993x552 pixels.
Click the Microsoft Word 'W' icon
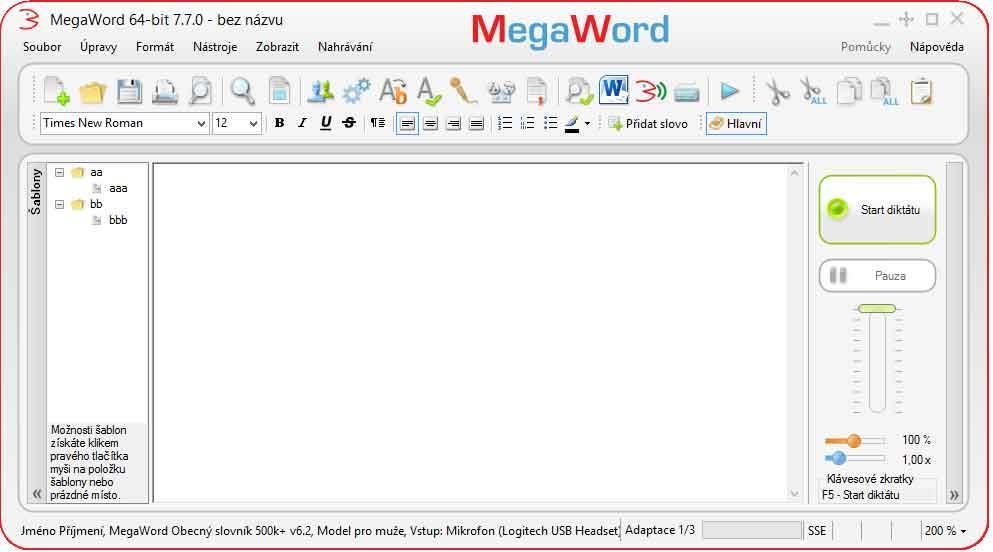(x=614, y=90)
